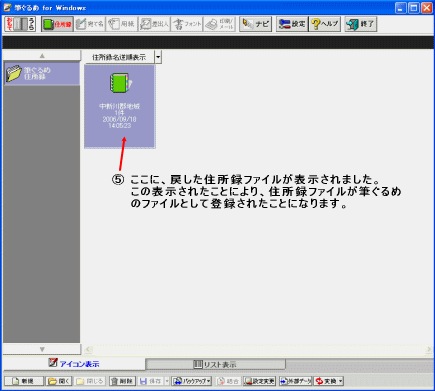Open the バックアップ backup dropdown

point(192,381)
